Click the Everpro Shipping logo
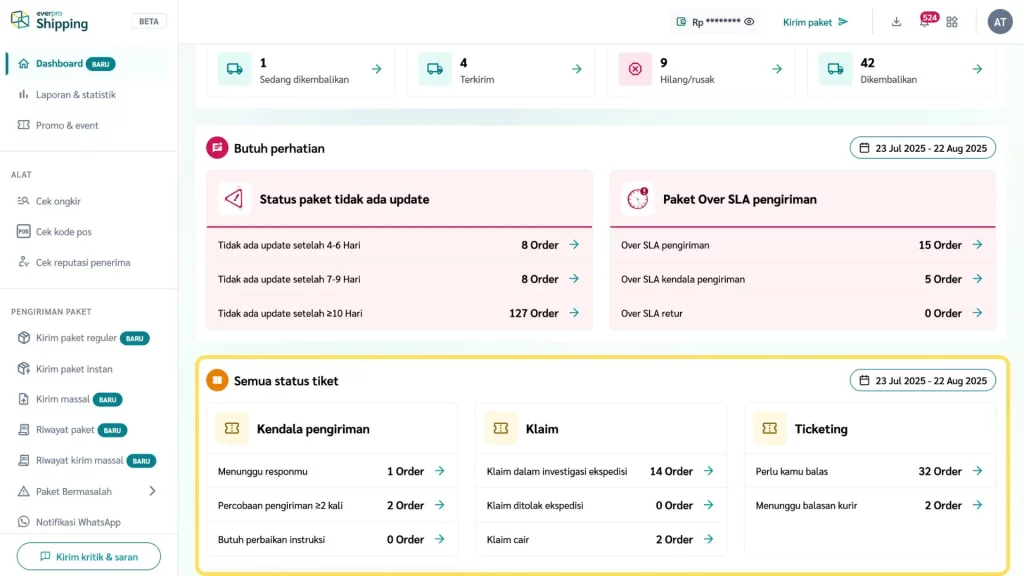Screen dimensions: 1024x576 tap(50, 20)
